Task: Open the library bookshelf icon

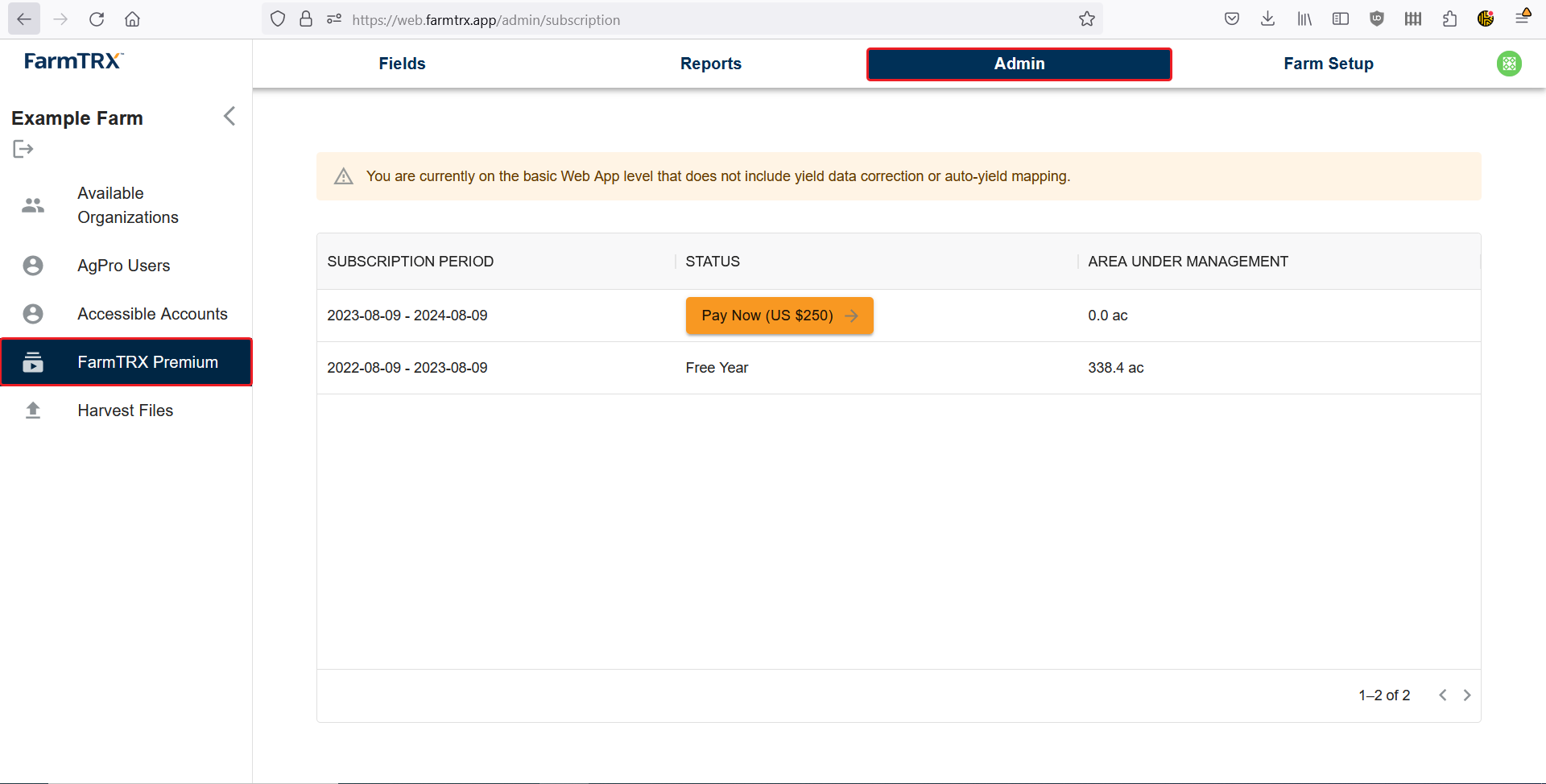Action: (1304, 19)
